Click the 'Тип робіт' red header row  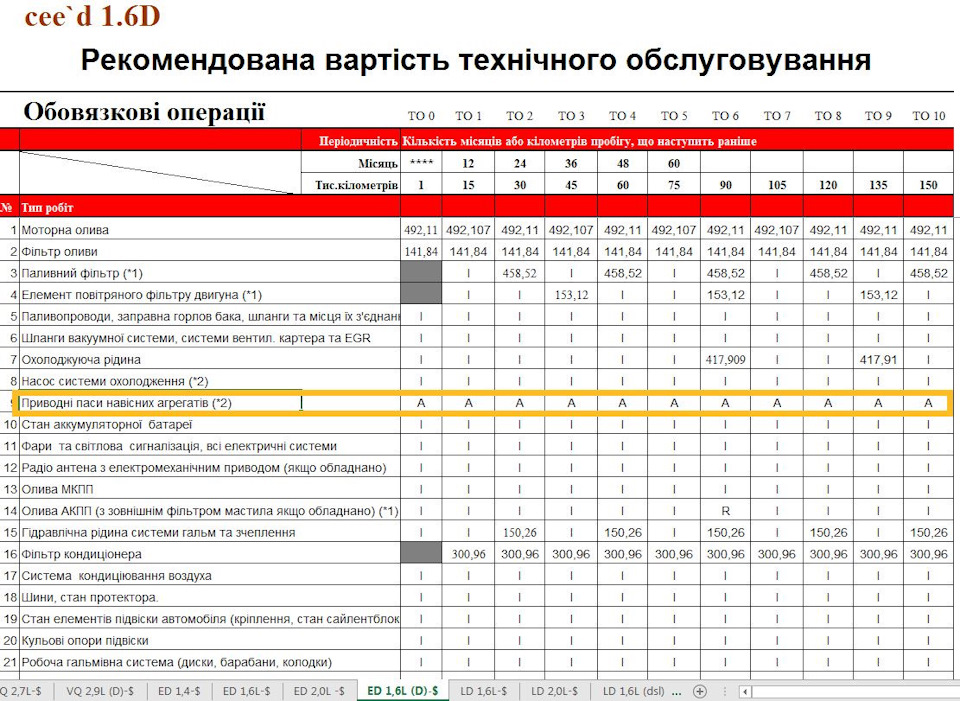coord(200,208)
